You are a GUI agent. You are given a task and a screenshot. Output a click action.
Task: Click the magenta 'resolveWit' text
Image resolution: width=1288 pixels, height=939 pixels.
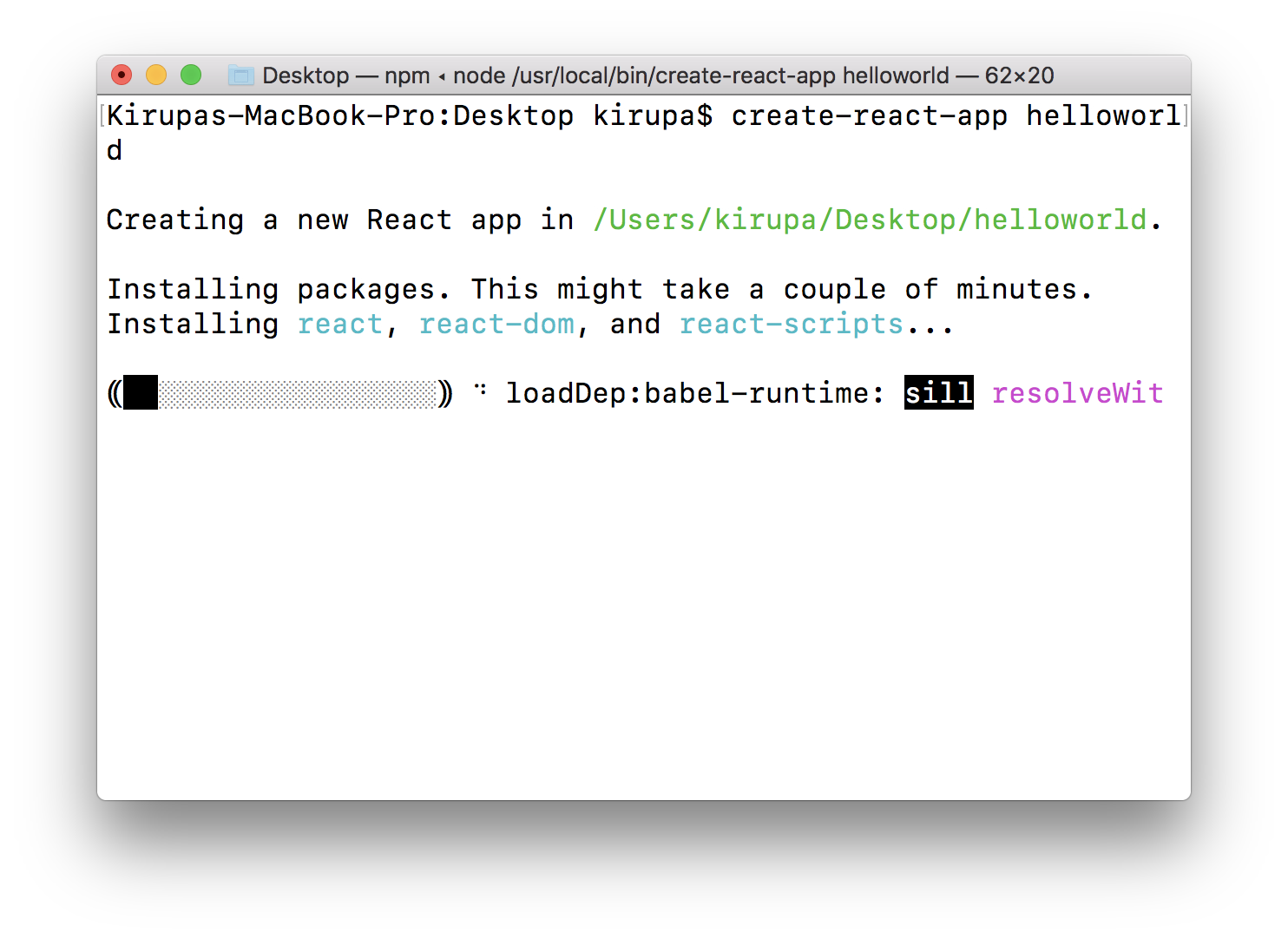(1078, 393)
